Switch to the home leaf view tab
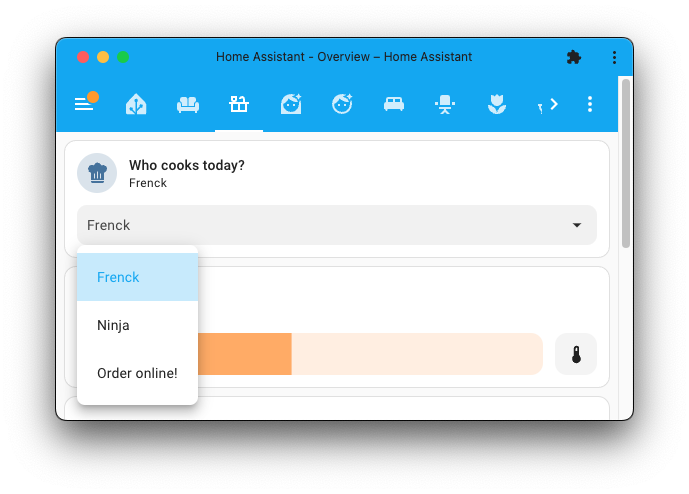Screen dimensions: 689x494 click(136, 104)
